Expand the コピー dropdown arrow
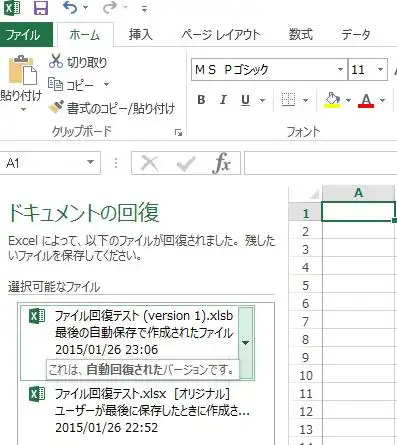Image resolution: width=397 pixels, height=445 pixels. [x=106, y=84]
